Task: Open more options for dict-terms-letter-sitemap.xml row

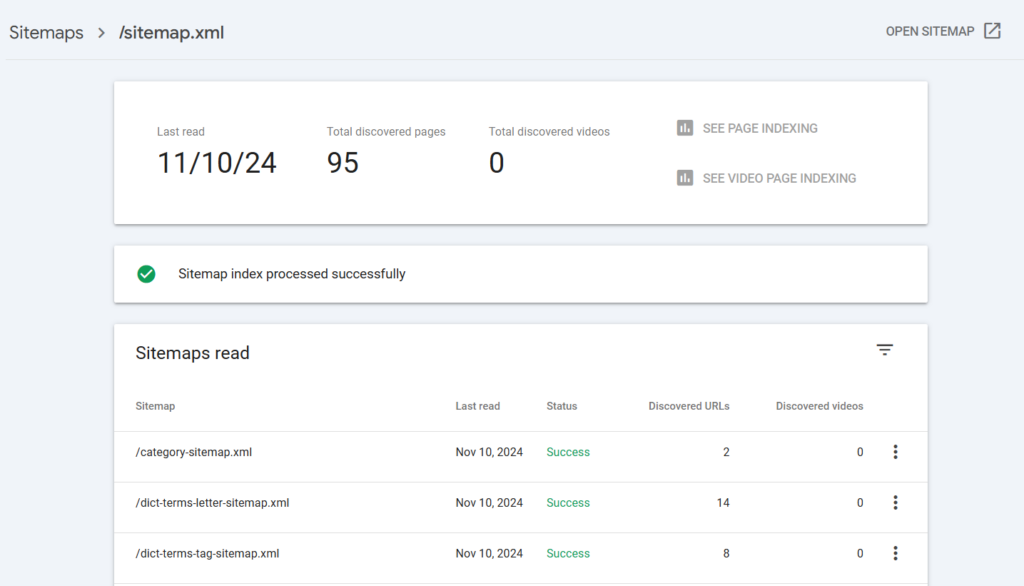Action: [x=895, y=502]
